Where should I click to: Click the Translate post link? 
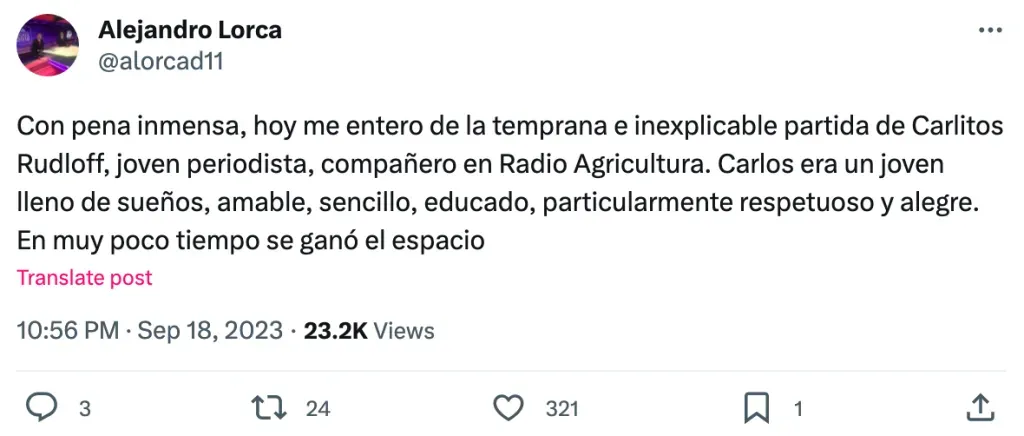point(85,277)
